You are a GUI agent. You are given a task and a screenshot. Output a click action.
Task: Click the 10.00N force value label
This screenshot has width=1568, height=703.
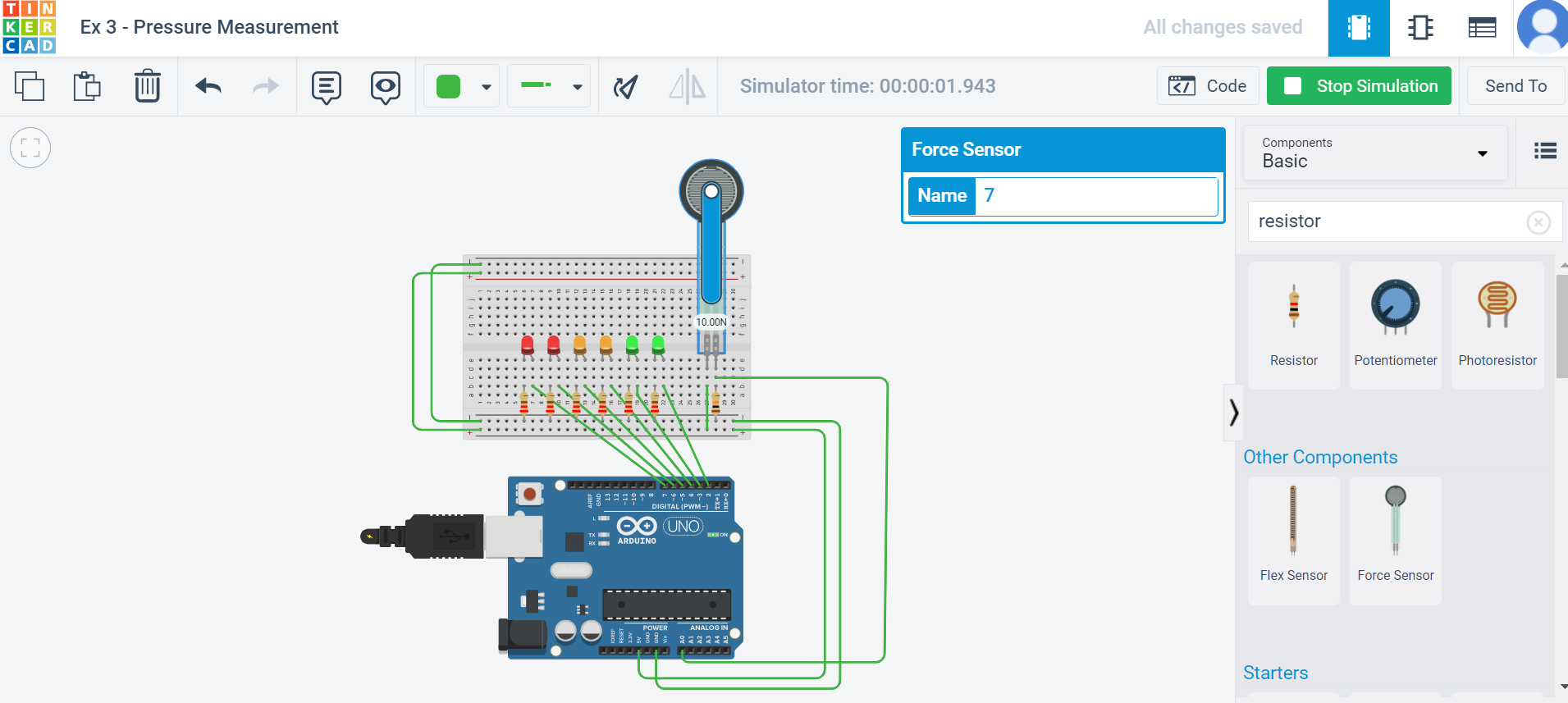(x=711, y=322)
